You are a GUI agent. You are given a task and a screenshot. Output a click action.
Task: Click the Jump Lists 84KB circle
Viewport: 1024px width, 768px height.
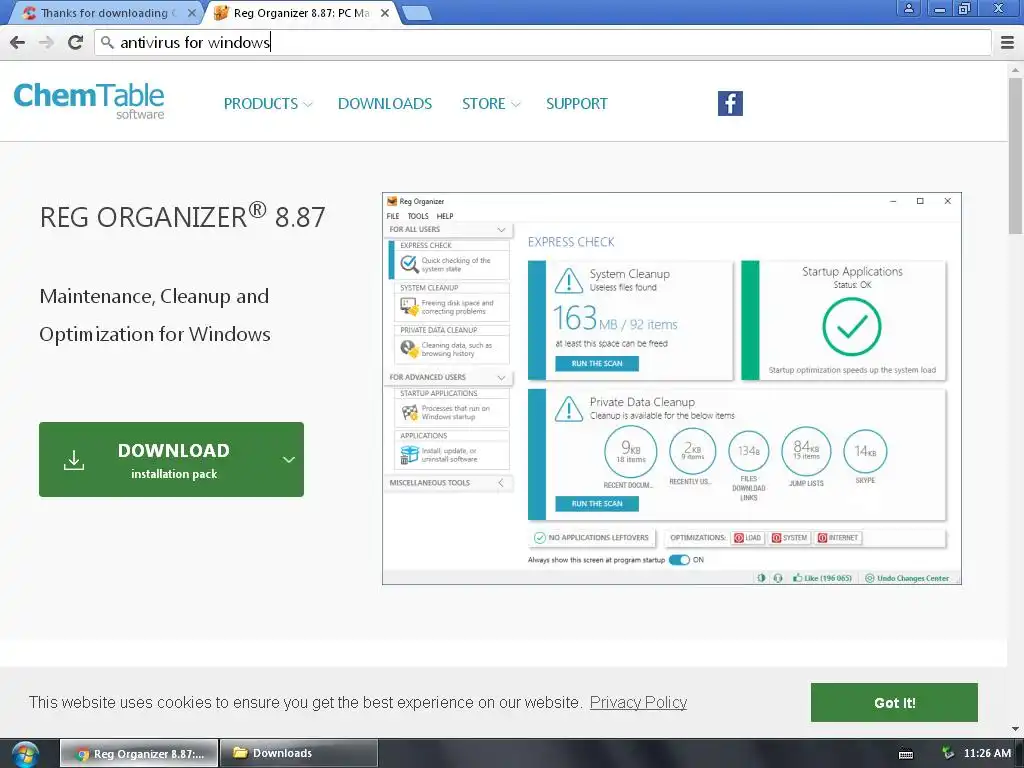tap(806, 451)
